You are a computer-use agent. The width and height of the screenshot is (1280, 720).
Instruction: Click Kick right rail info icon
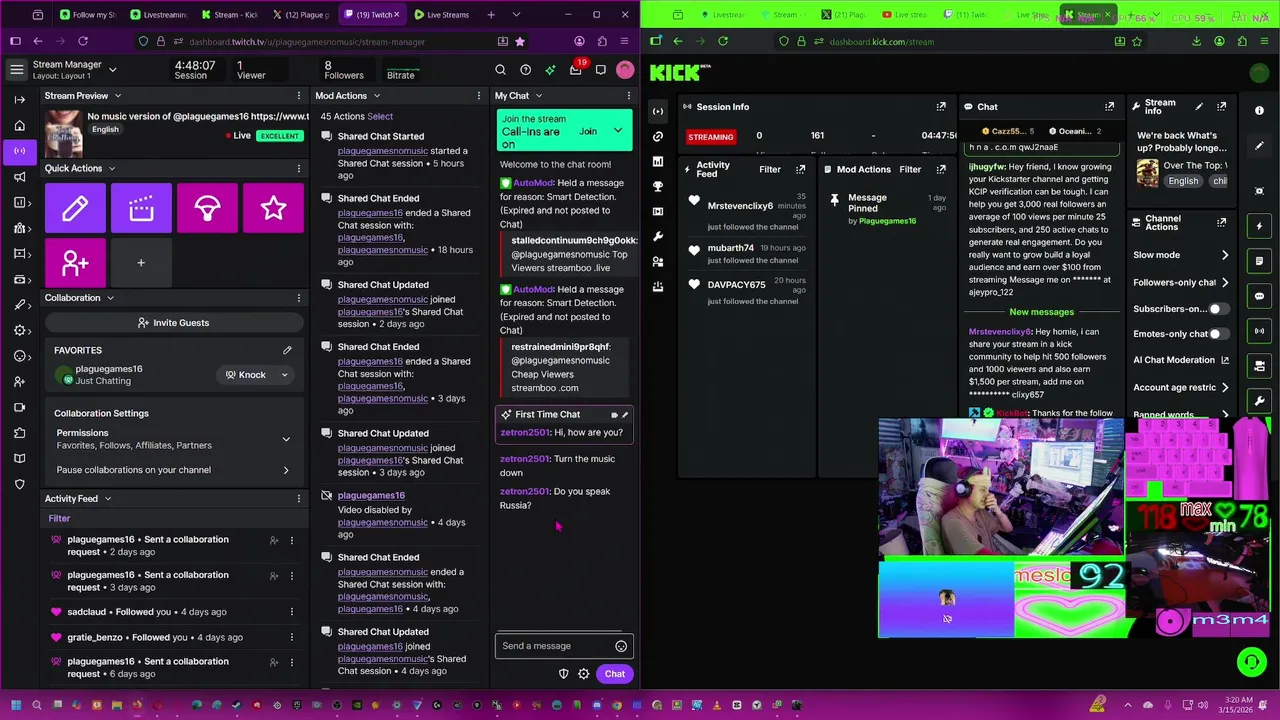pos(1259,111)
